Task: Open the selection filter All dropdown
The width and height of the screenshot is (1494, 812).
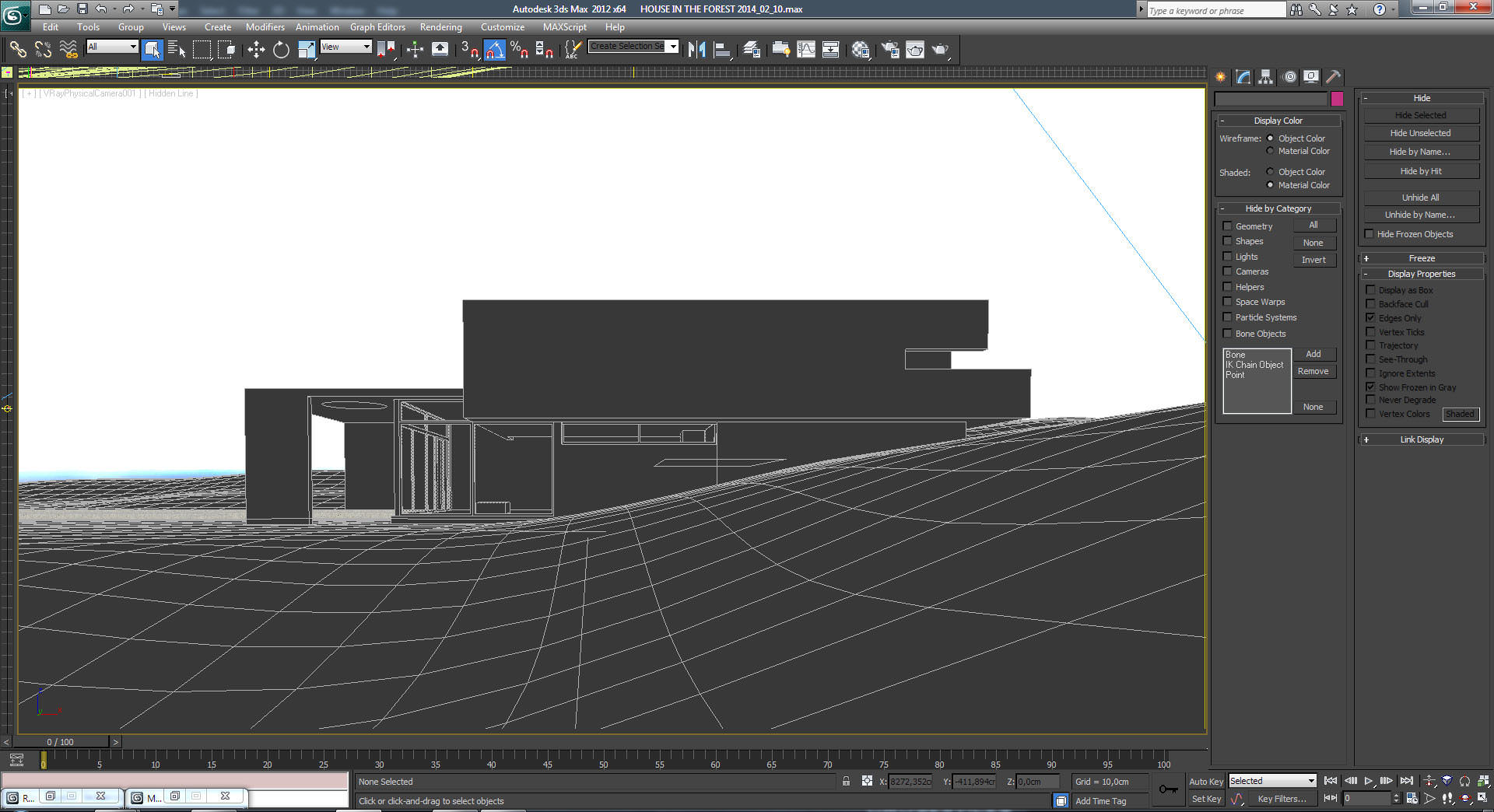Action: coord(112,47)
